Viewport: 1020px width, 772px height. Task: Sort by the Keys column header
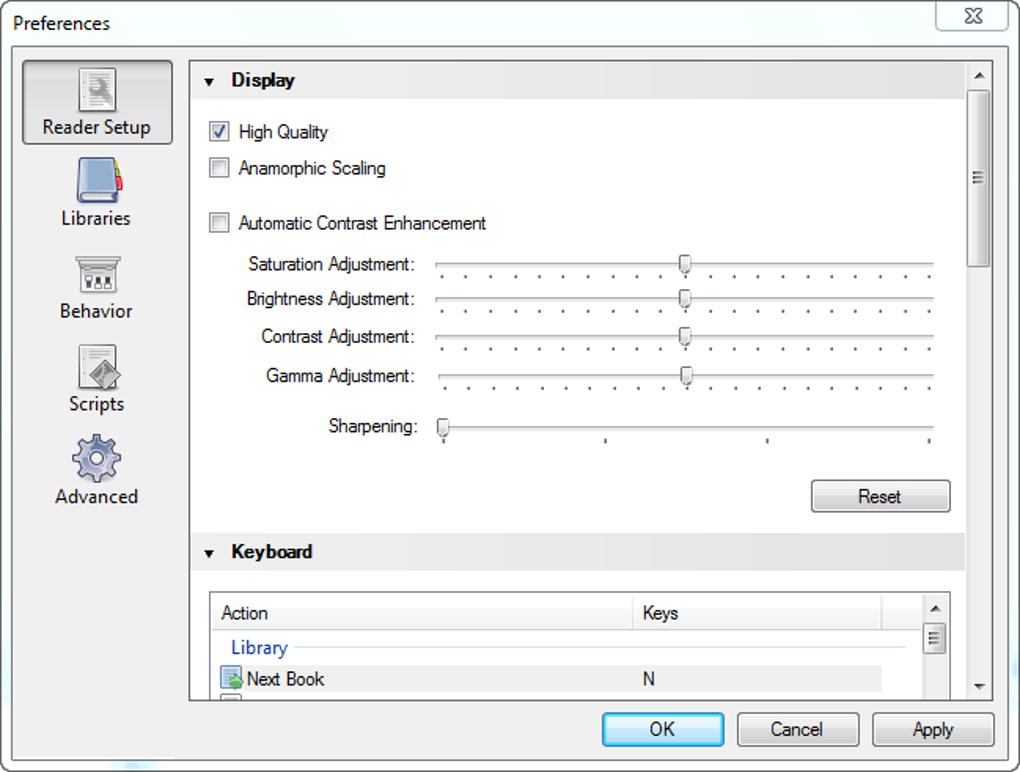click(x=757, y=613)
